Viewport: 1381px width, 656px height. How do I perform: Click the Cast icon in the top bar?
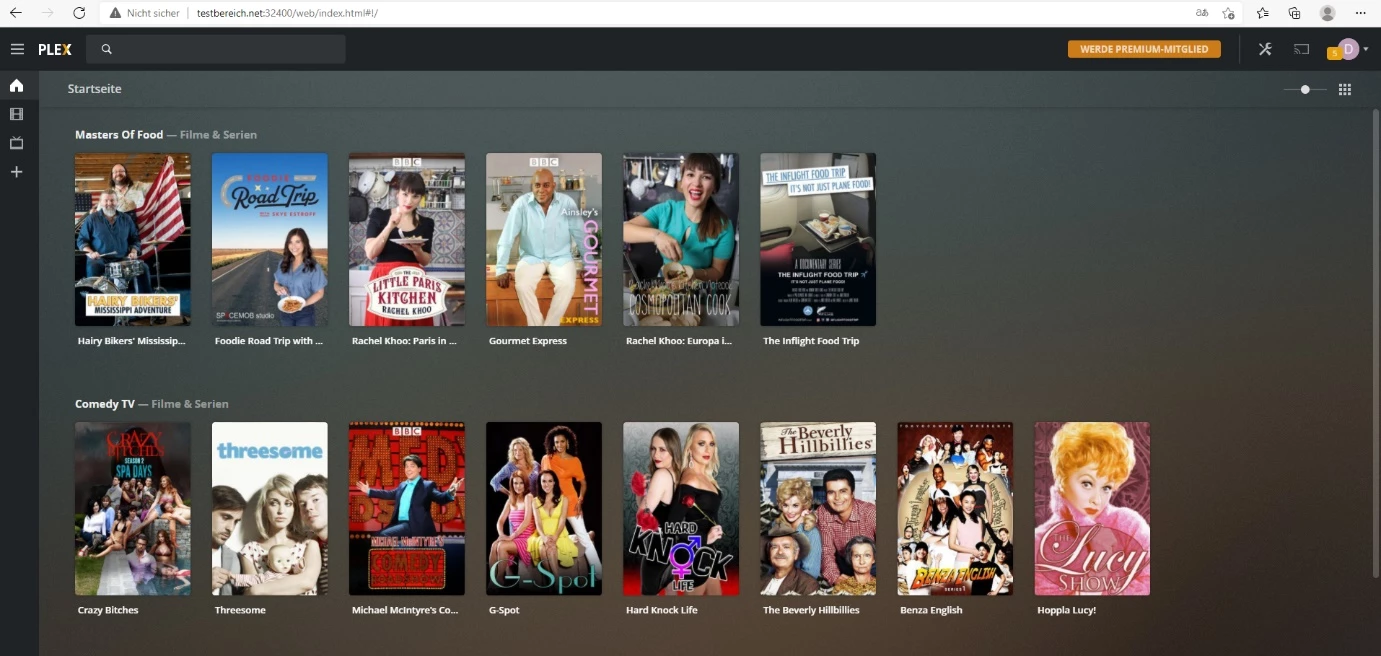[1301, 48]
